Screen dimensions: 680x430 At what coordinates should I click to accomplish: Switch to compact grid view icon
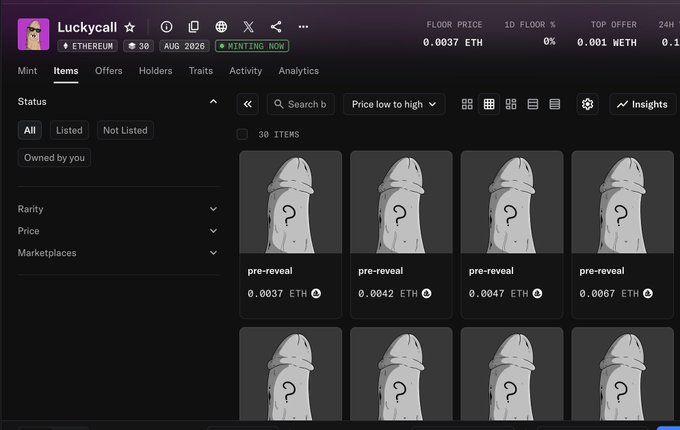[x=489, y=104]
